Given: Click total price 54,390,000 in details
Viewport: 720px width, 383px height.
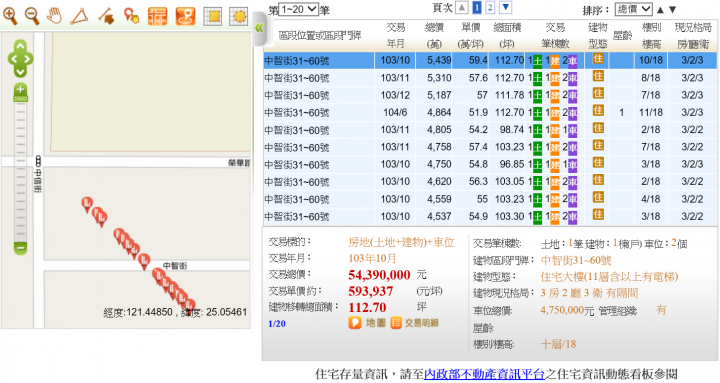Looking at the screenshot, I should click(379, 275).
